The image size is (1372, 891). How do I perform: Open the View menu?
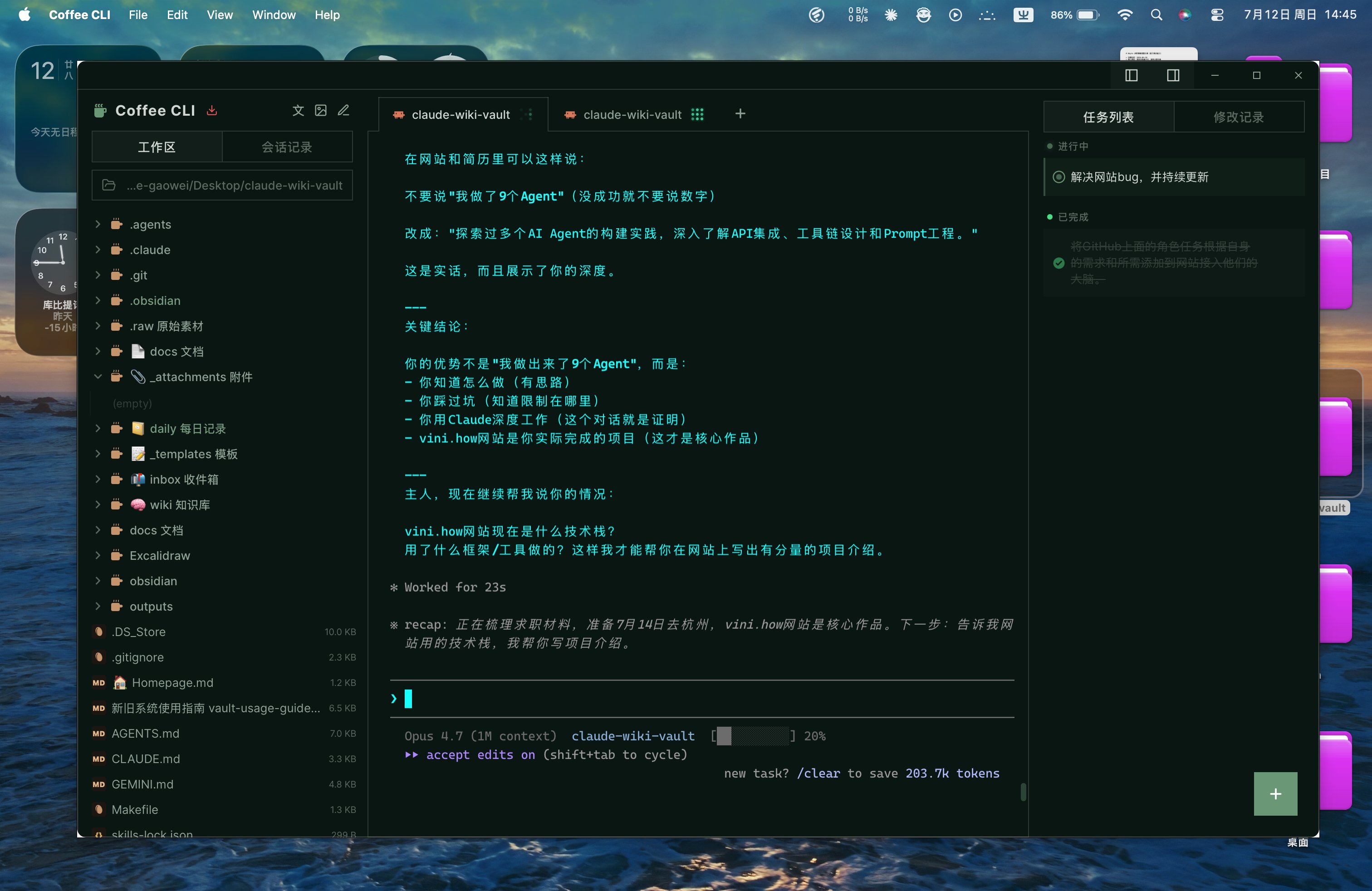pyautogui.click(x=220, y=15)
